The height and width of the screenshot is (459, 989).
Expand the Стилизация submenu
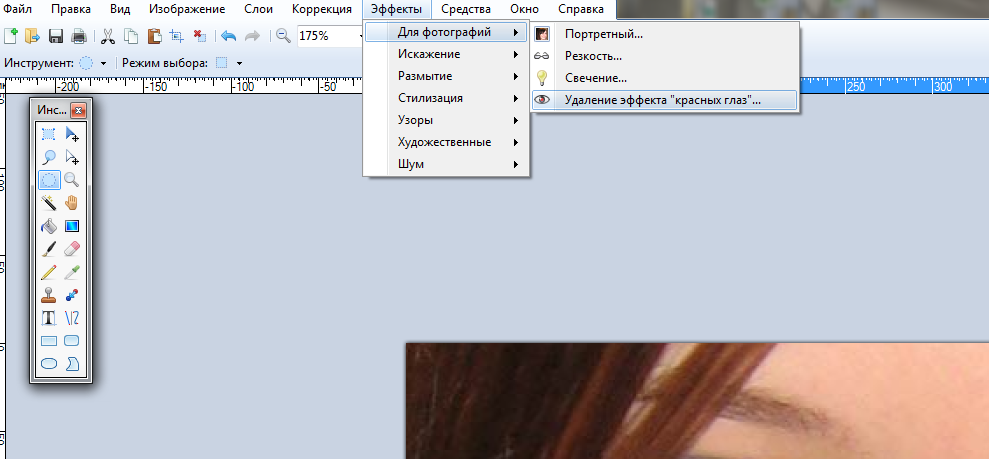pos(447,98)
